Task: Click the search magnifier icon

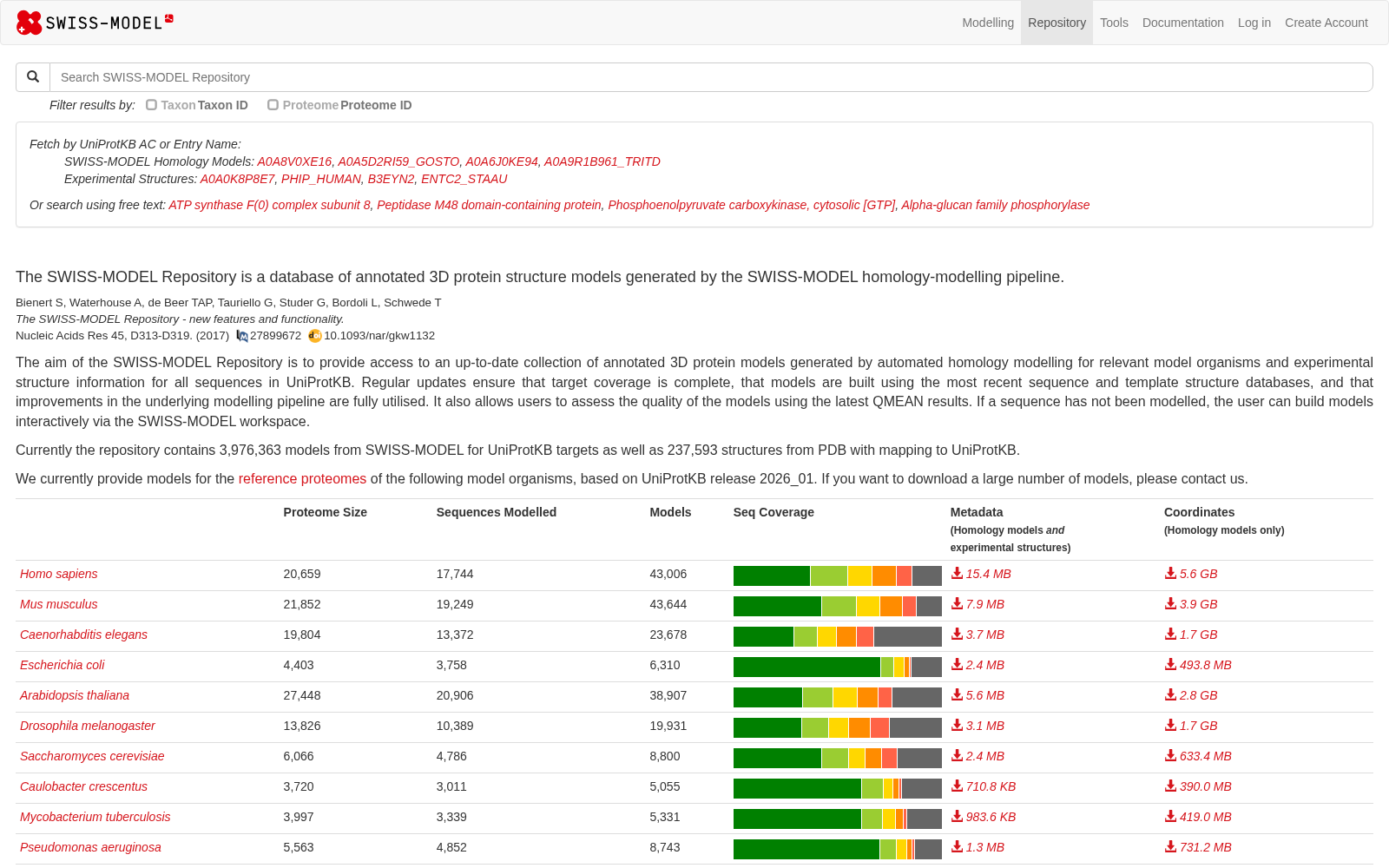Action: (x=33, y=76)
